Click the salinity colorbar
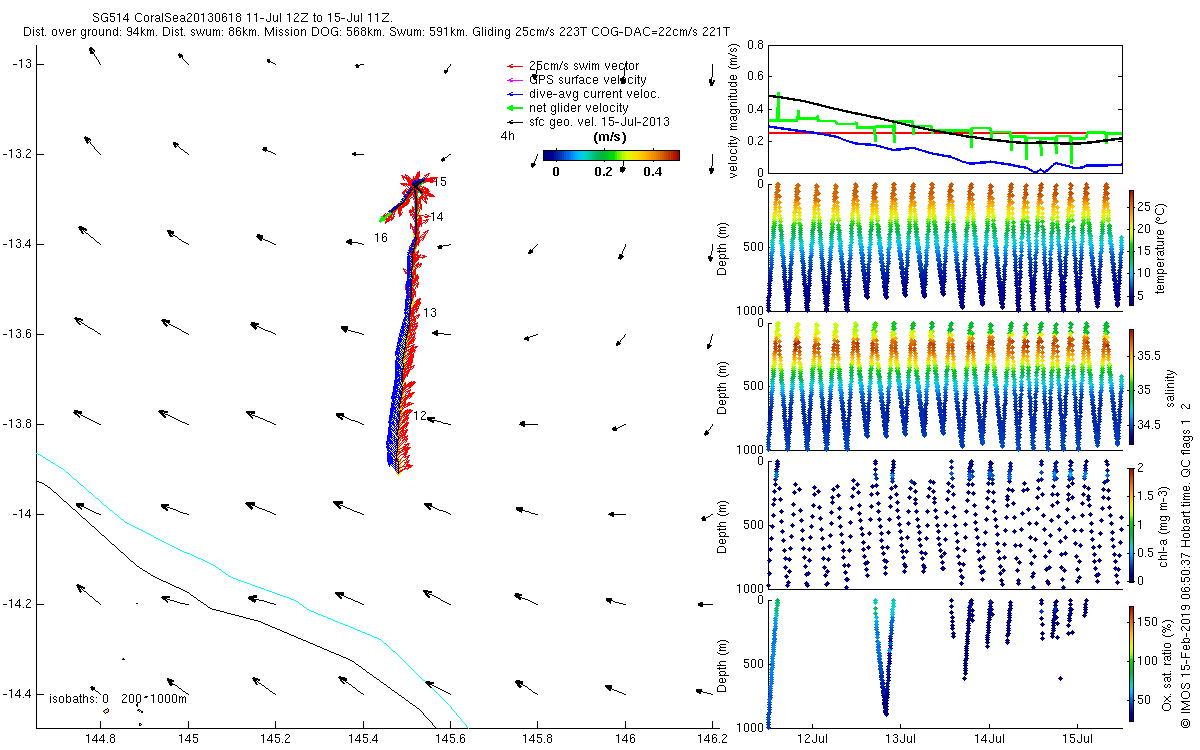Image resolution: width=1200 pixels, height=750 pixels. click(1131, 386)
